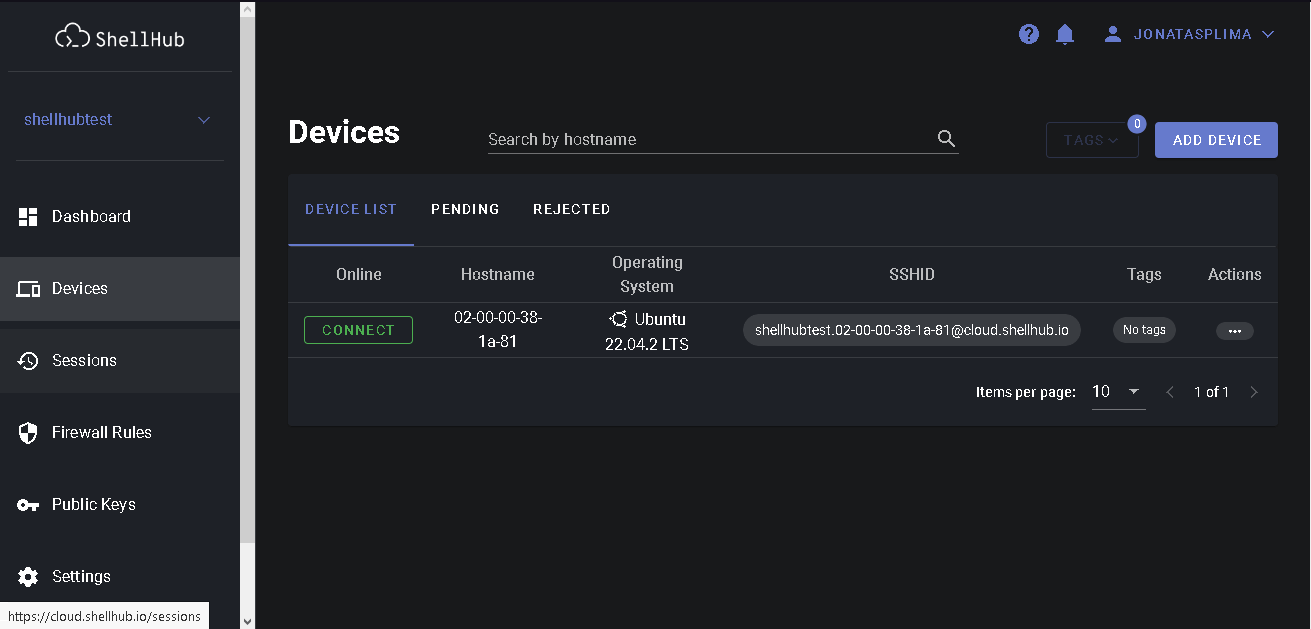Click the Add Device button
This screenshot has width=1311, height=629.
tap(1216, 140)
